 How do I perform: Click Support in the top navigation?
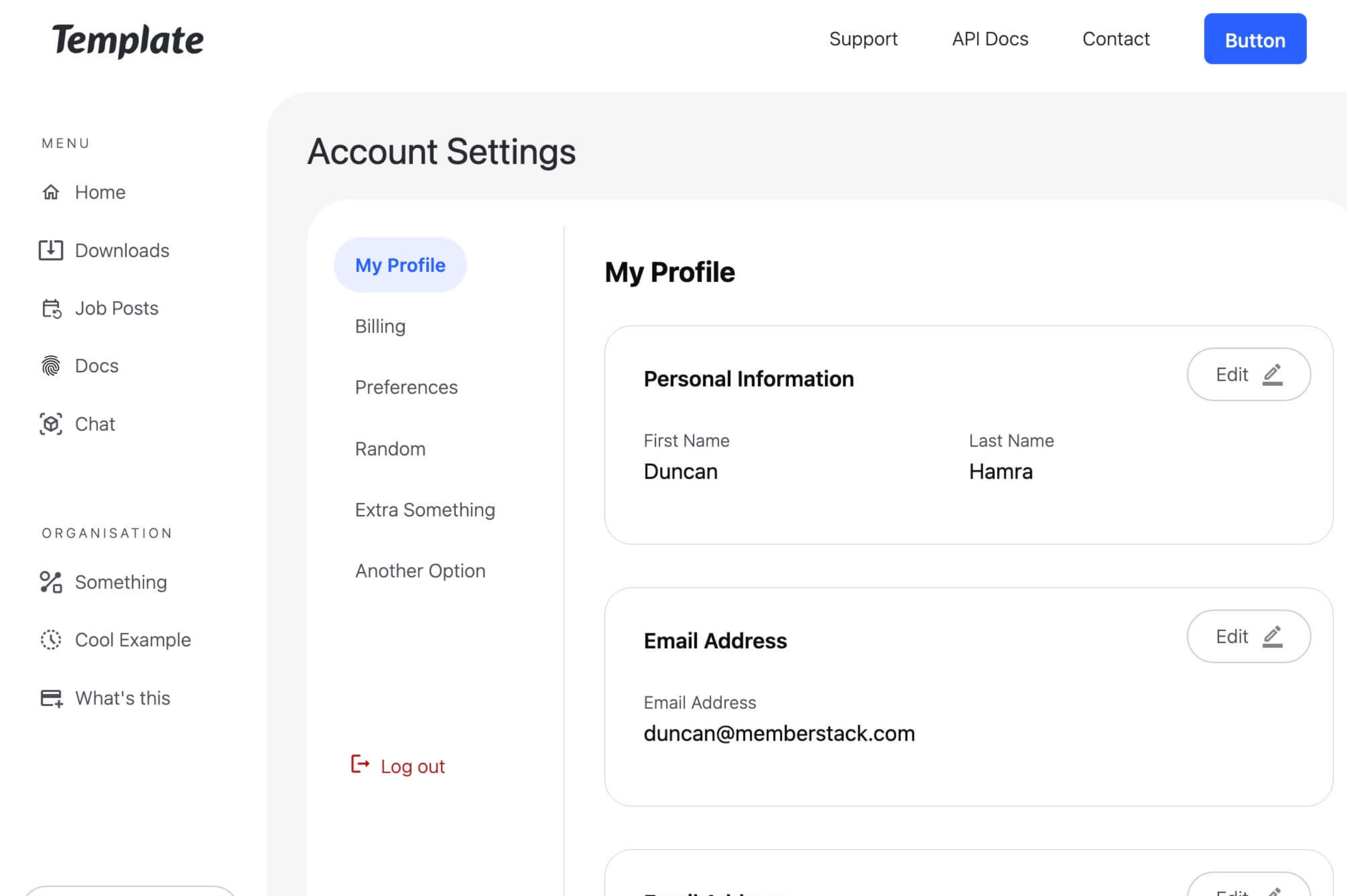(x=863, y=39)
